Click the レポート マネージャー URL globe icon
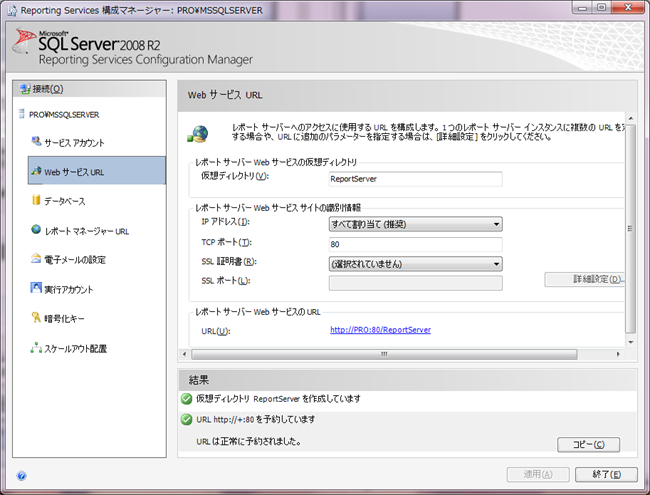Viewport: 650px width, 495px height. (x=36, y=229)
